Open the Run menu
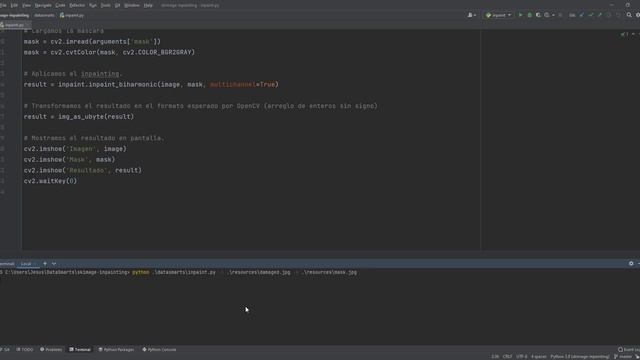640x360 pixels. click(93, 5)
